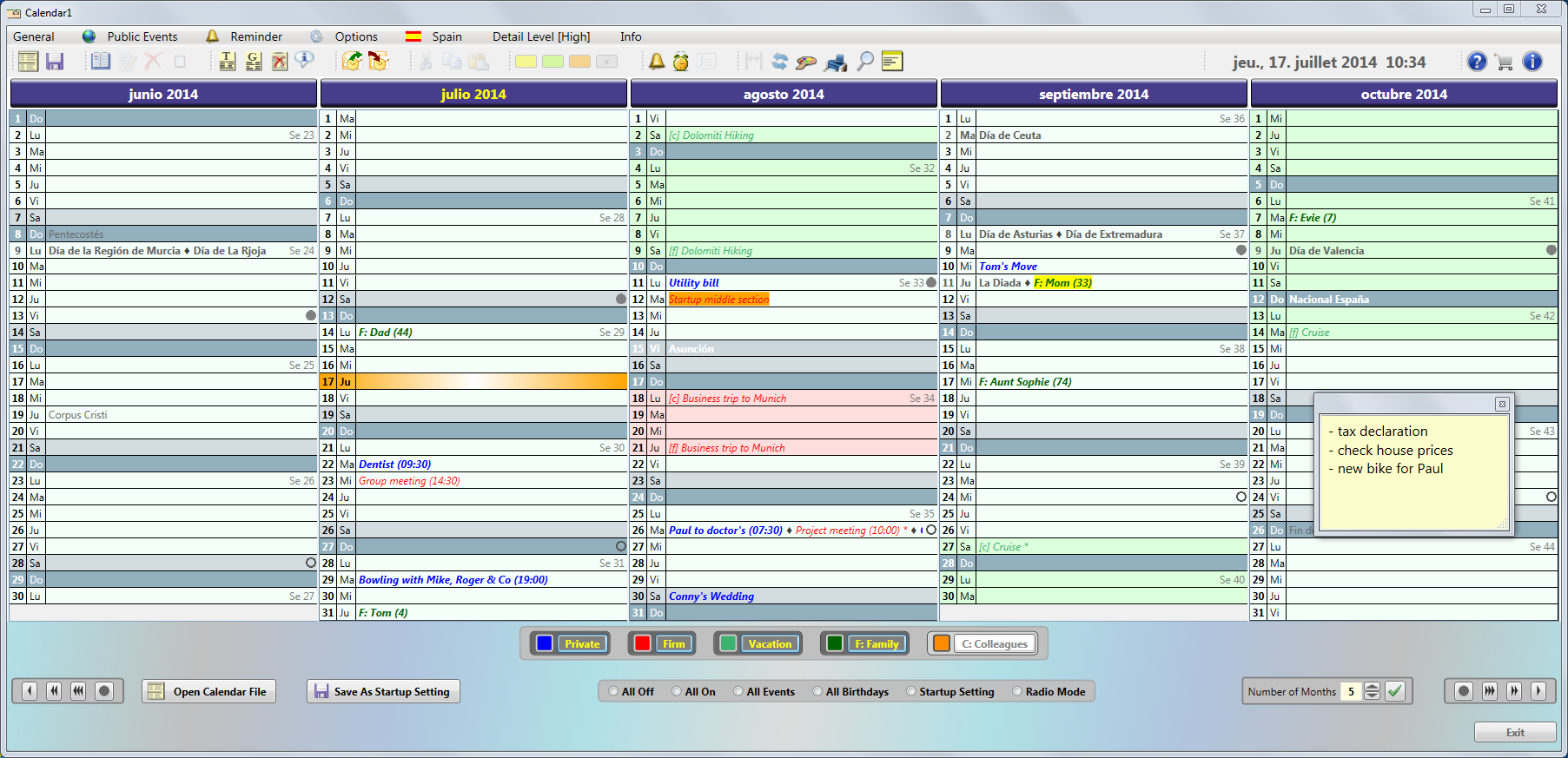The image size is (1568, 758).
Task: Select the All Off radio button
Action: coord(613,692)
